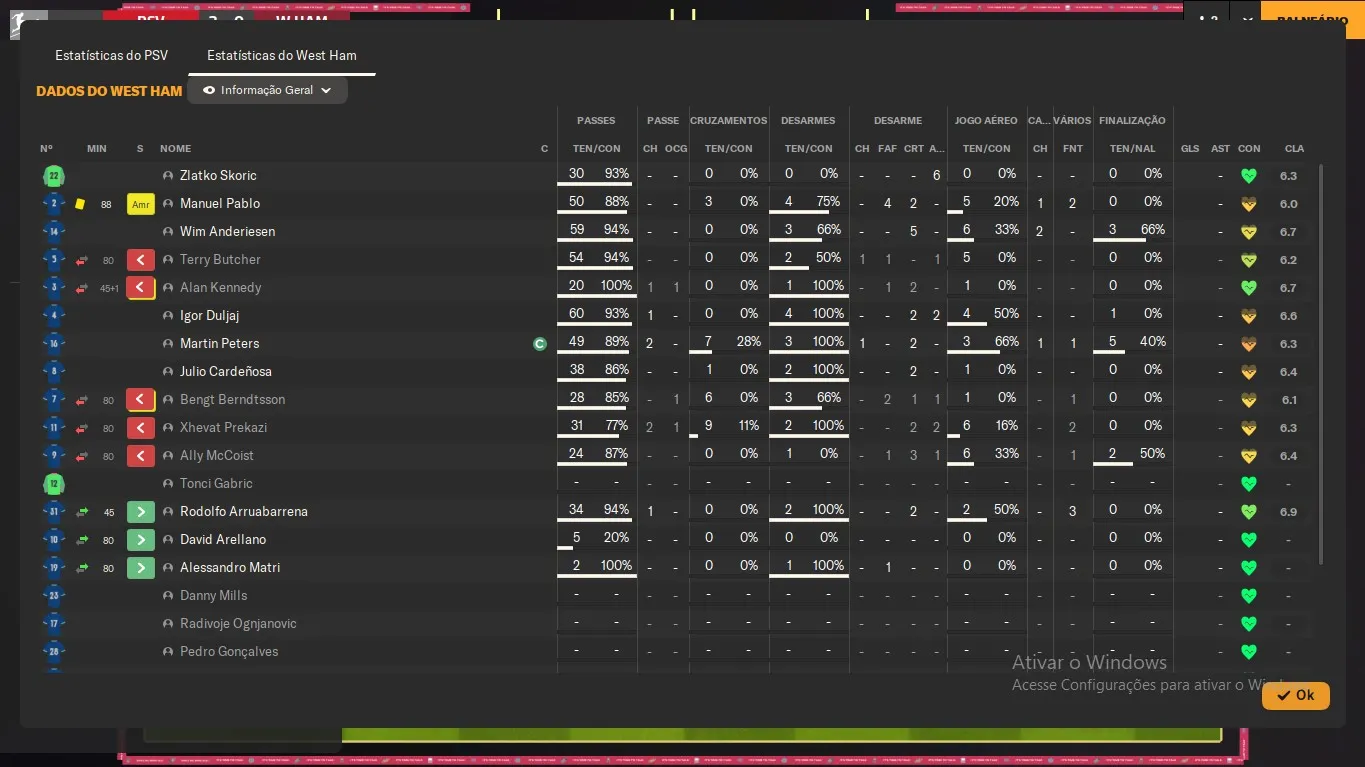Sort by the CON condition column header

click(x=1249, y=149)
